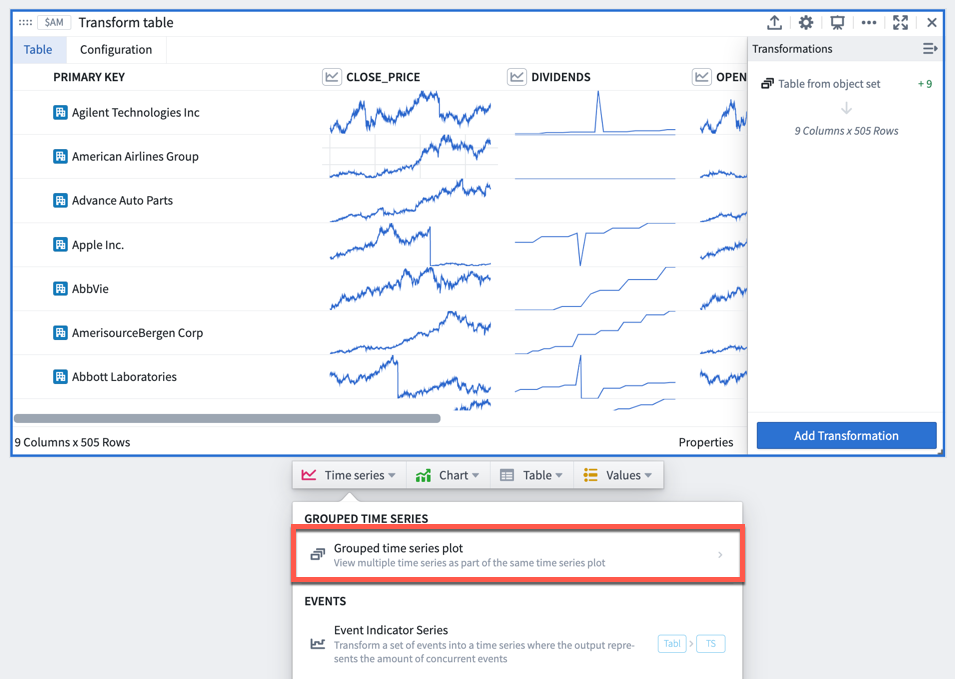Open the Time series dropdown
Screen dimensions: 955x679
pyautogui.click(x=349, y=475)
